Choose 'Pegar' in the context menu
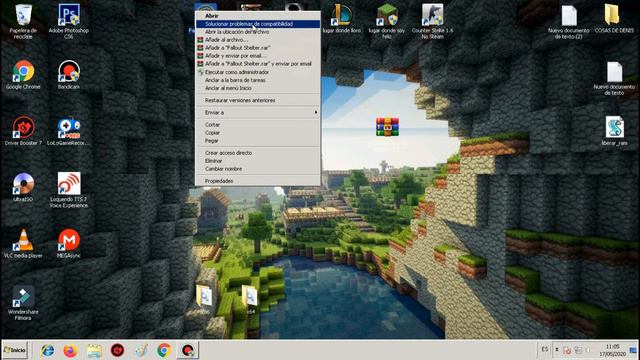Image resolution: width=640 pixels, height=360 pixels. 258,141
